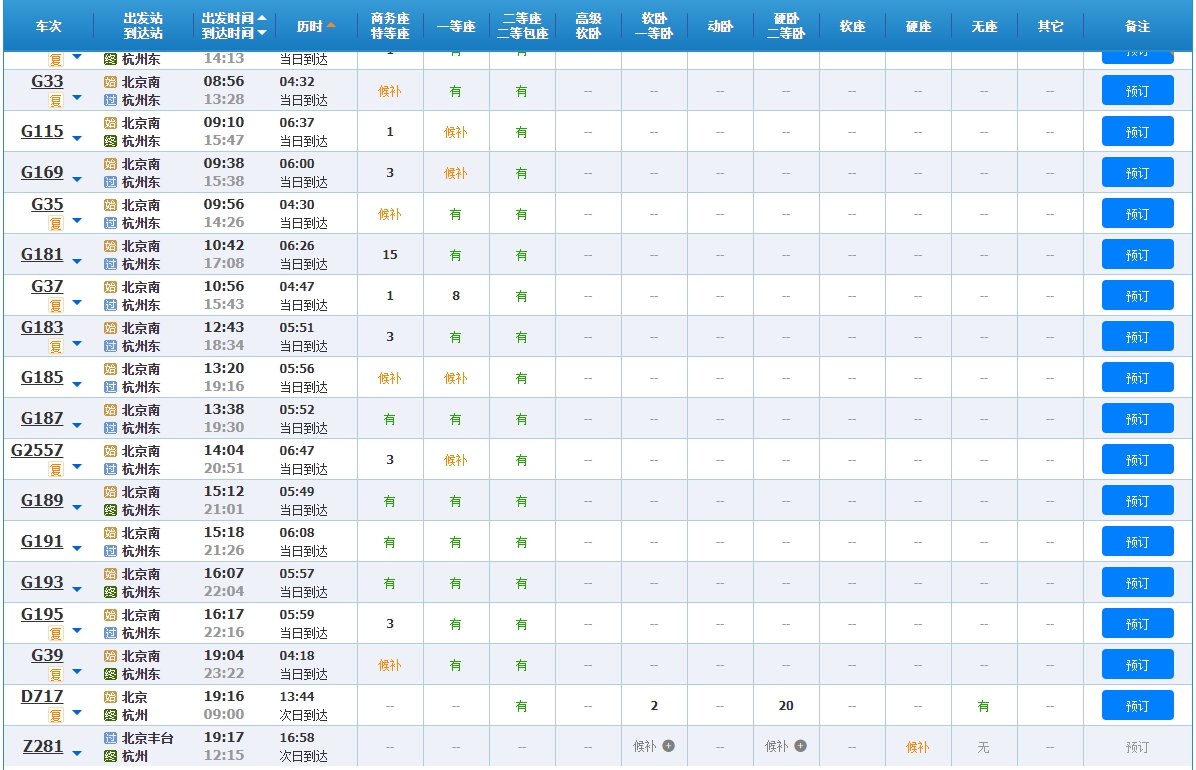The height and width of the screenshot is (770, 1196).
Task: Click the 硬座 候补 cell for Z281
Action: tap(918, 747)
